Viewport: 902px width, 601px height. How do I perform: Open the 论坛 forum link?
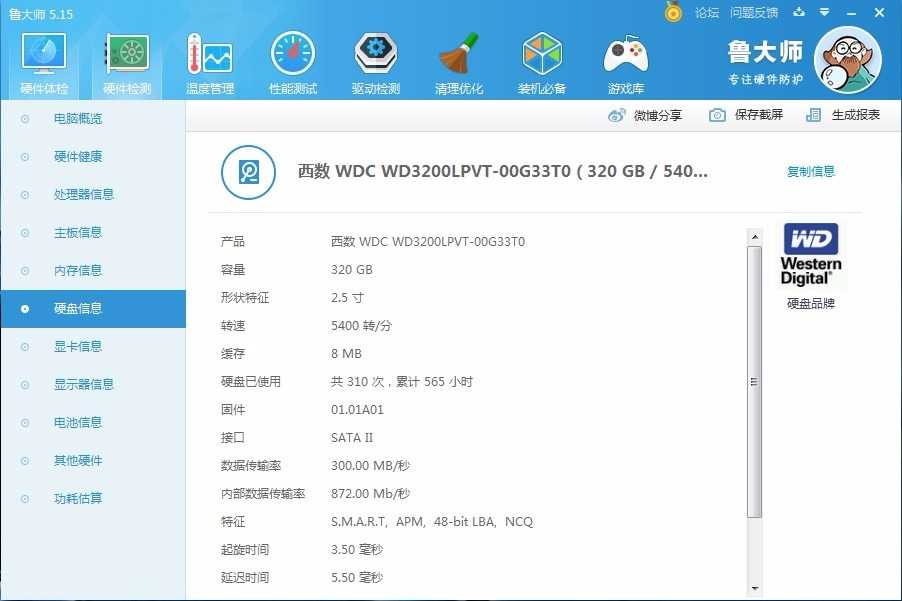pyautogui.click(x=707, y=13)
